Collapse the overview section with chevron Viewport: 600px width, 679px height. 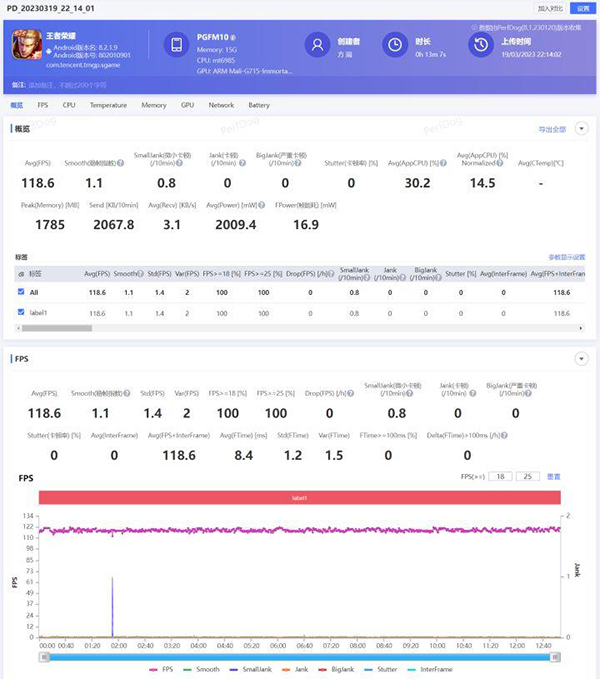580,129
